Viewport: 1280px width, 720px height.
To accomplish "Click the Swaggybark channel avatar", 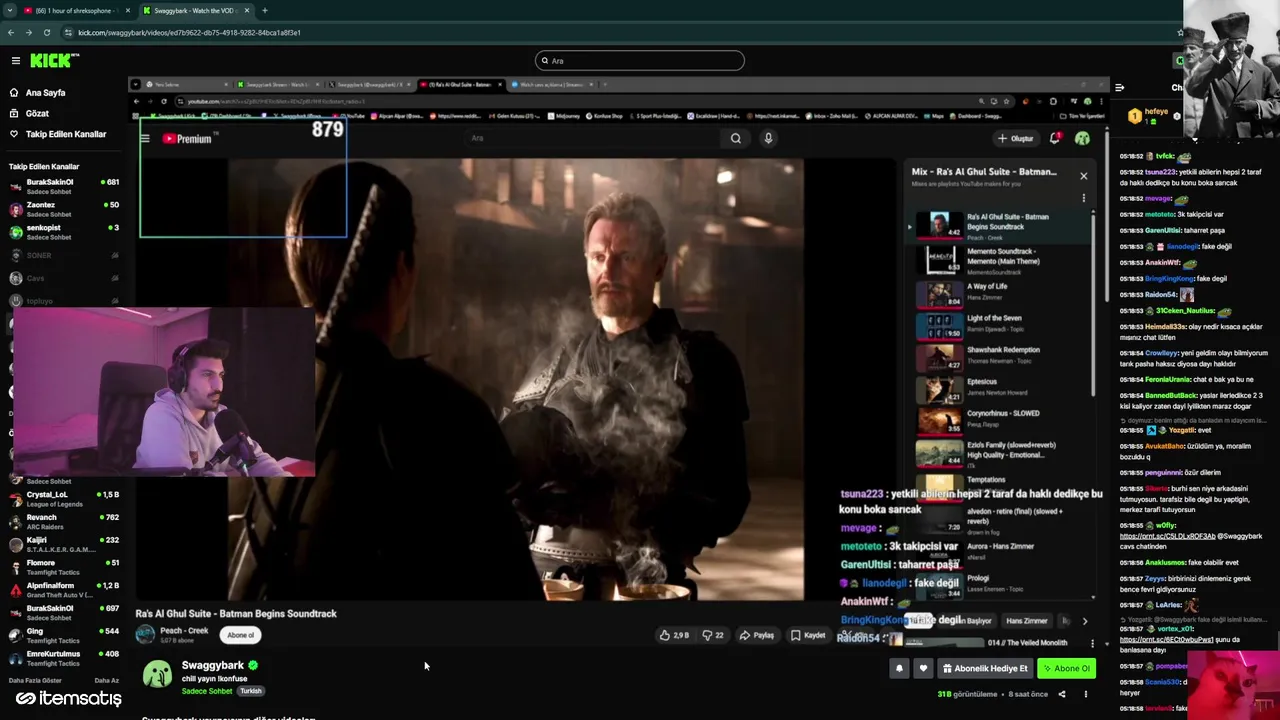I will [x=157, y=674].
